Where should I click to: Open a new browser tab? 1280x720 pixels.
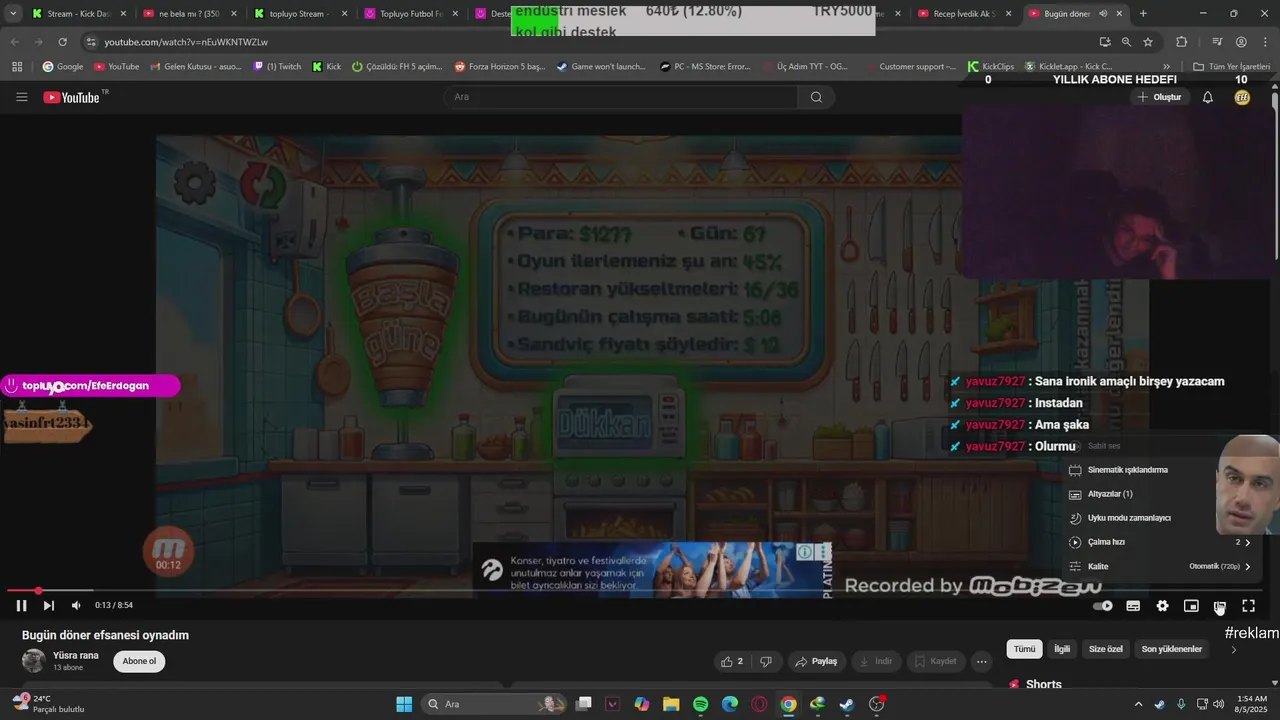(x=1143, y=14)
